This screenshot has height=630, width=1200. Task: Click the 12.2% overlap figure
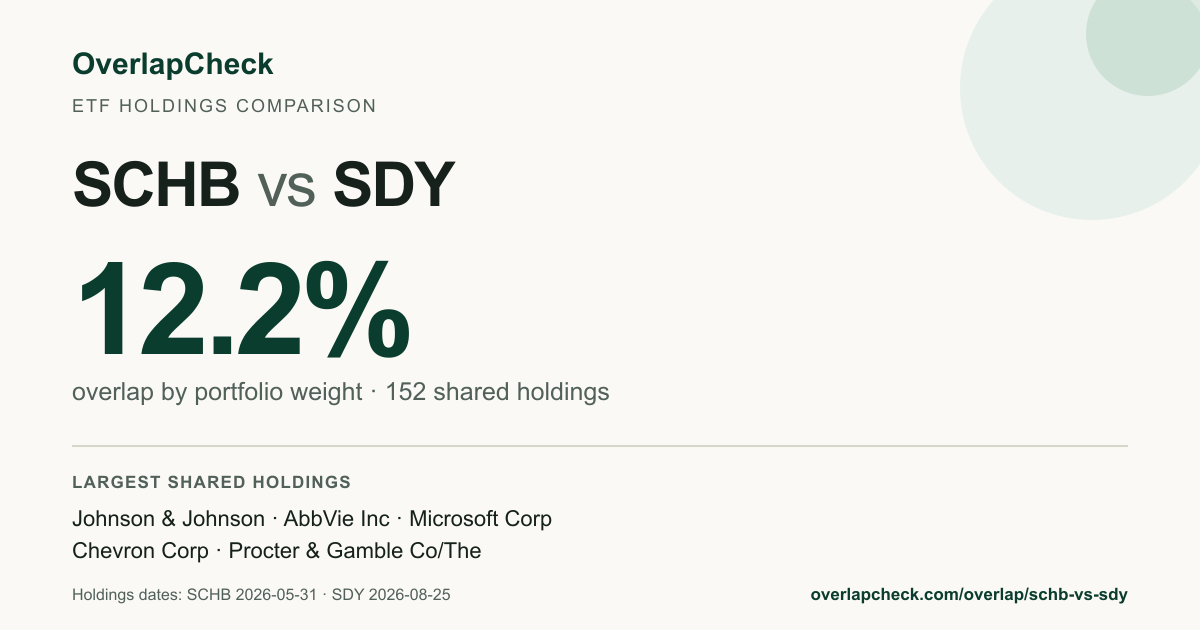[243, 311]
